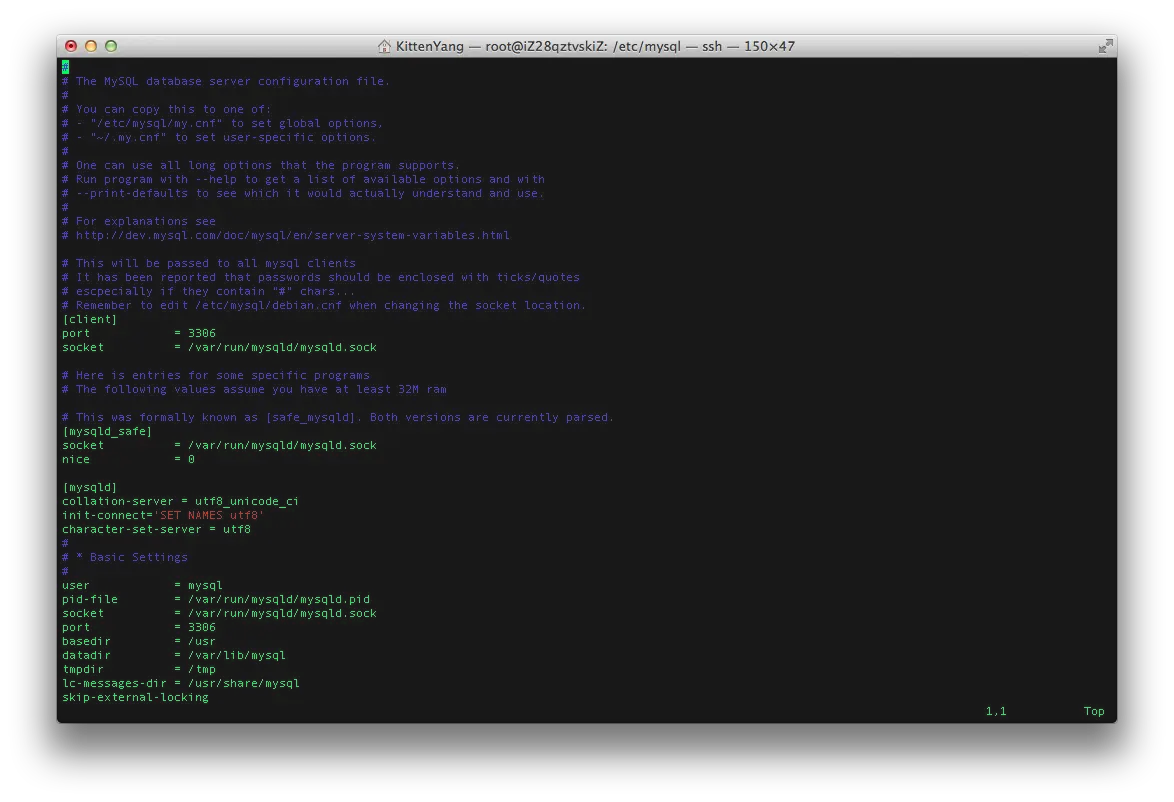This screenshot has height=802, width=1174.
Task: Click the 'escpecially if they contain' comment
Action: pos(209,292)
